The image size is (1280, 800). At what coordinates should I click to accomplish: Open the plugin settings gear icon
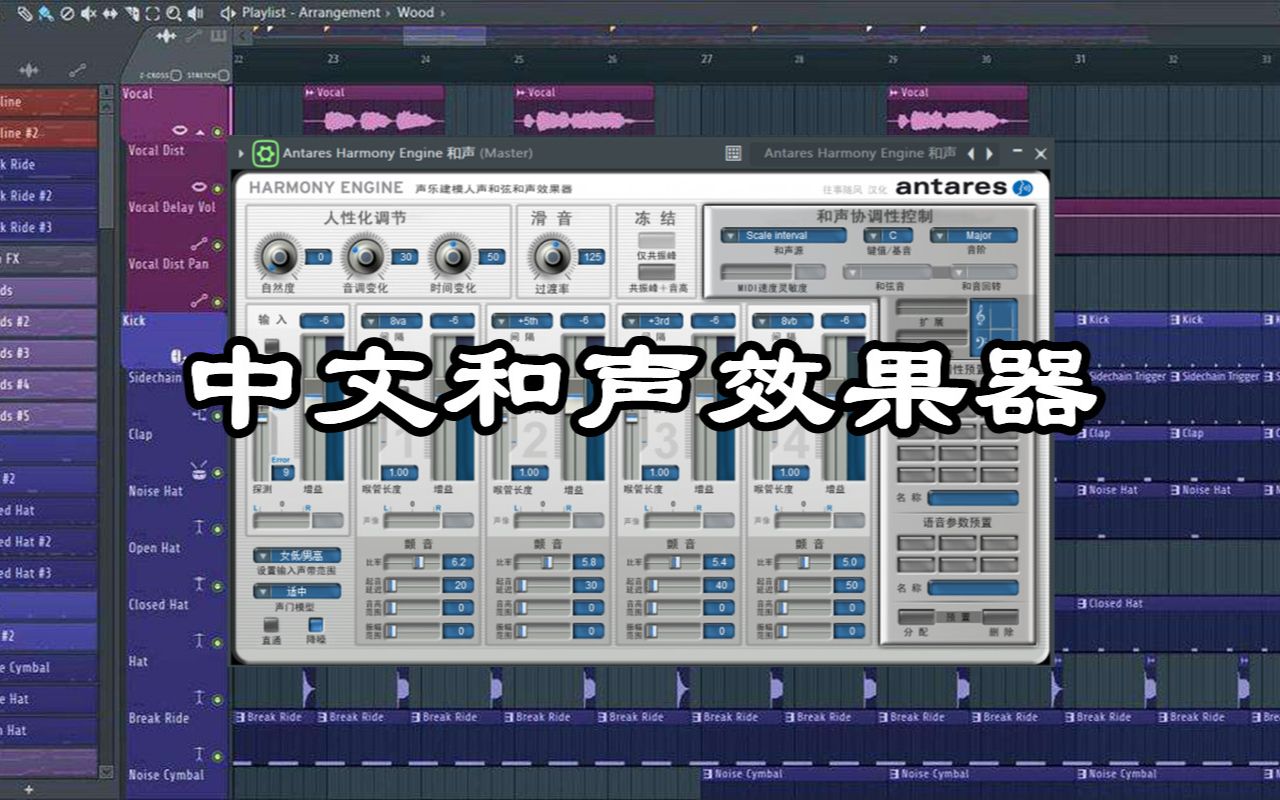pos(265,153)
